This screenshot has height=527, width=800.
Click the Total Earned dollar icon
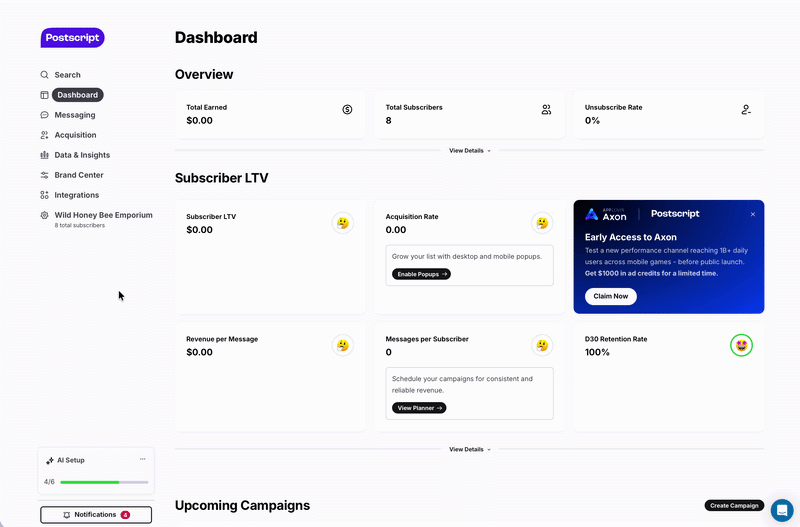point(347,109)
